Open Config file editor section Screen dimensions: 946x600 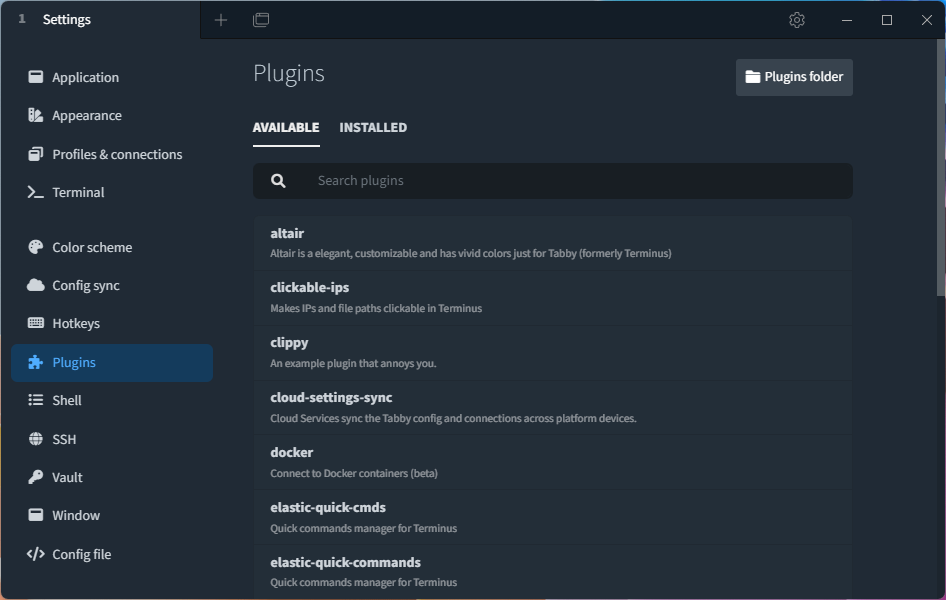tap(112, 554)
